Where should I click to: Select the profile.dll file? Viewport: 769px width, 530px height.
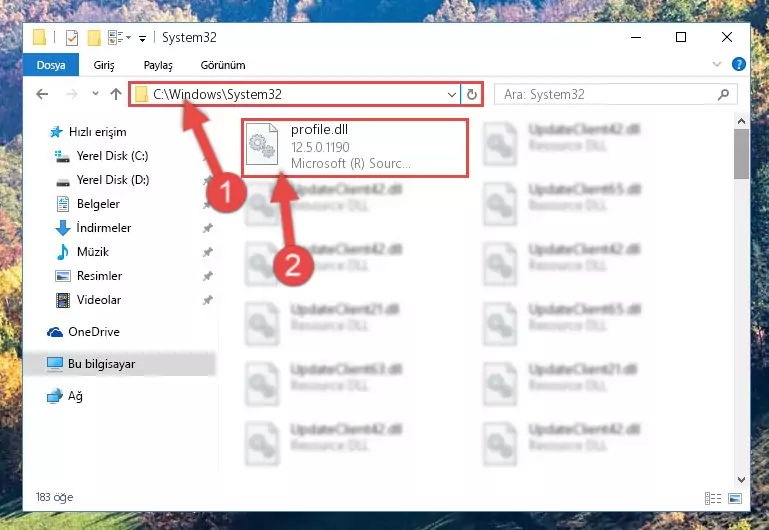click(x=355, y=148)
